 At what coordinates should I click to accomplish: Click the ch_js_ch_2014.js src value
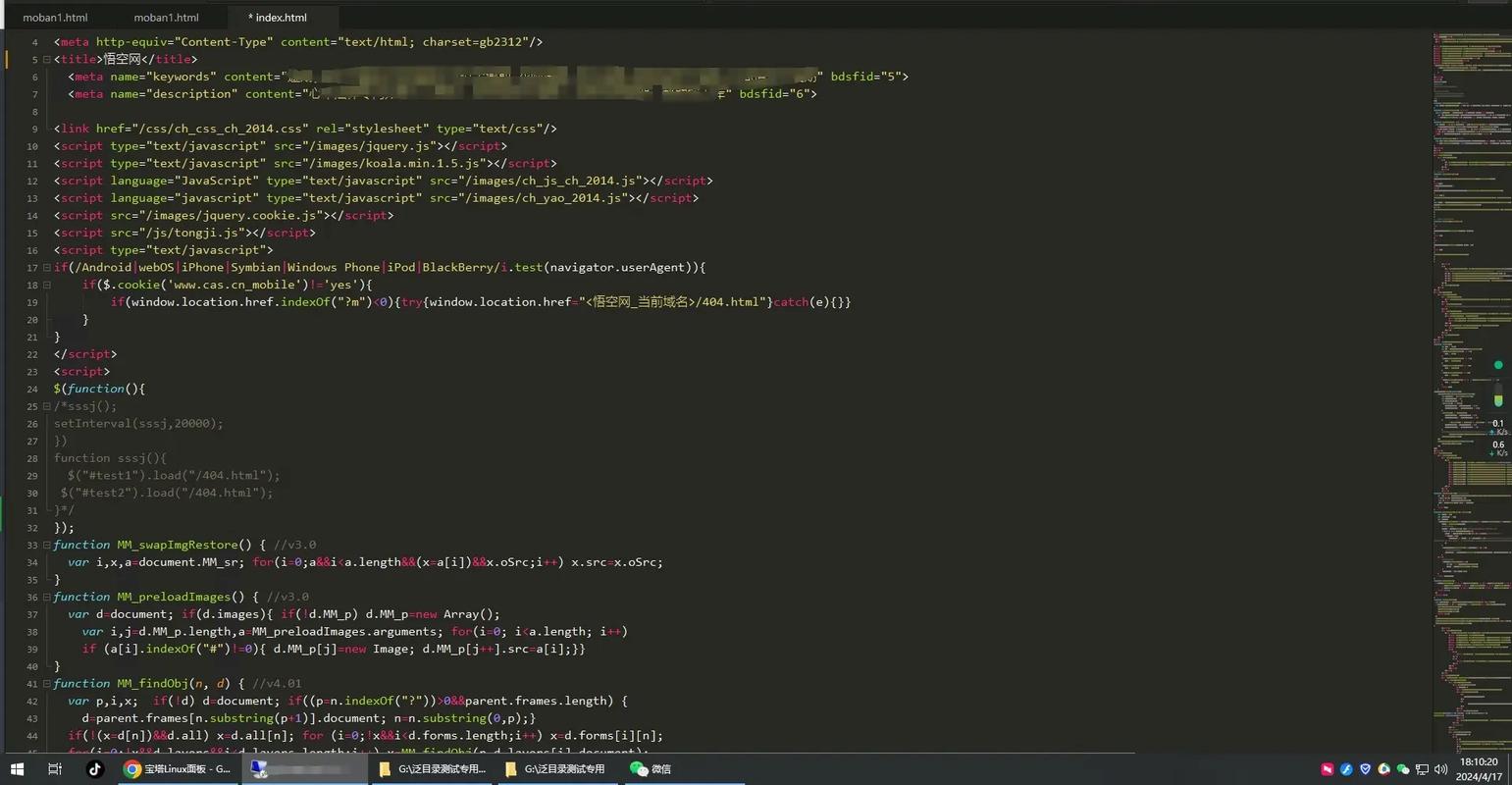pos(550,181)
